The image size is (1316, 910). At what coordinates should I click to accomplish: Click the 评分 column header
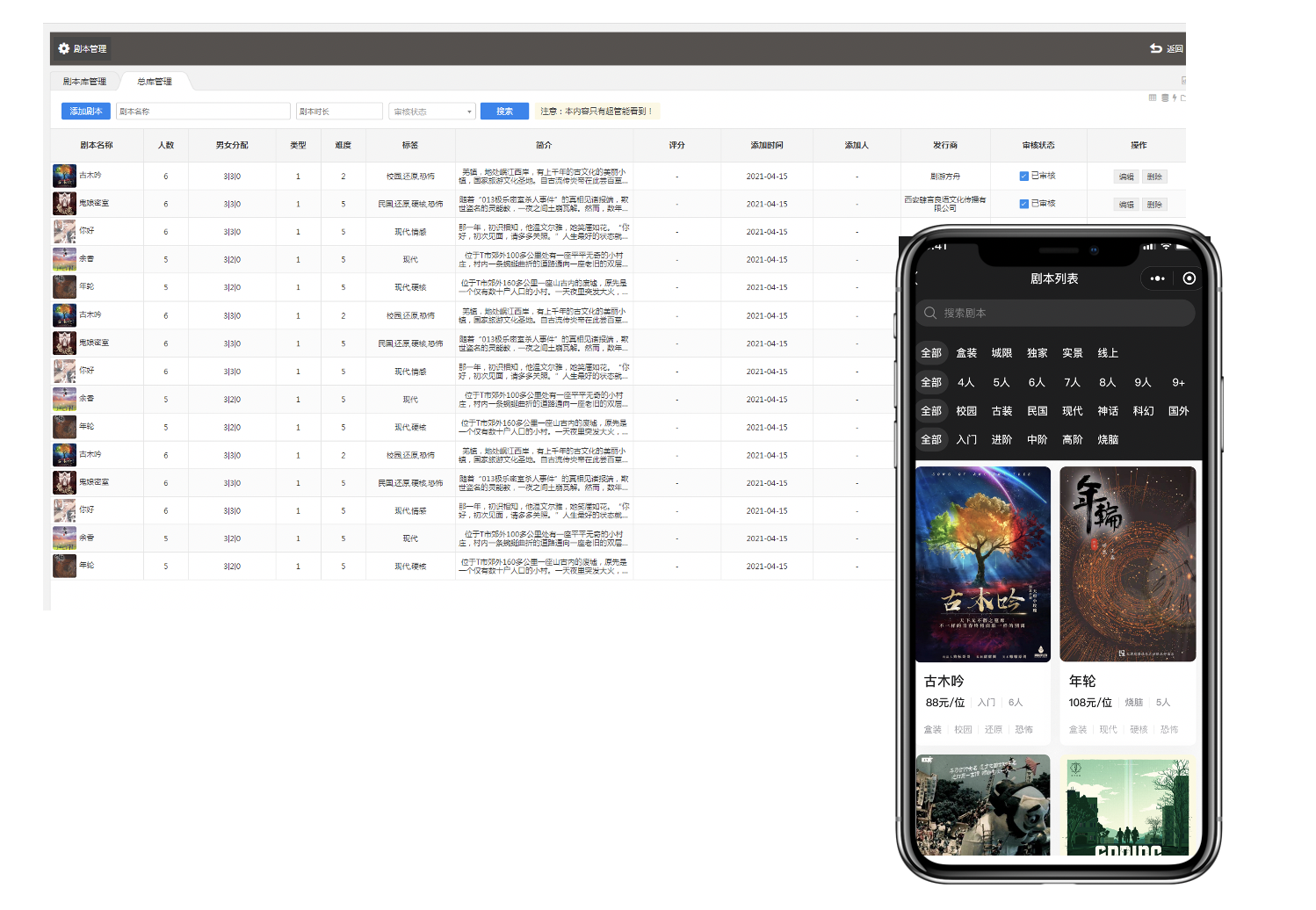coord(676,146)
